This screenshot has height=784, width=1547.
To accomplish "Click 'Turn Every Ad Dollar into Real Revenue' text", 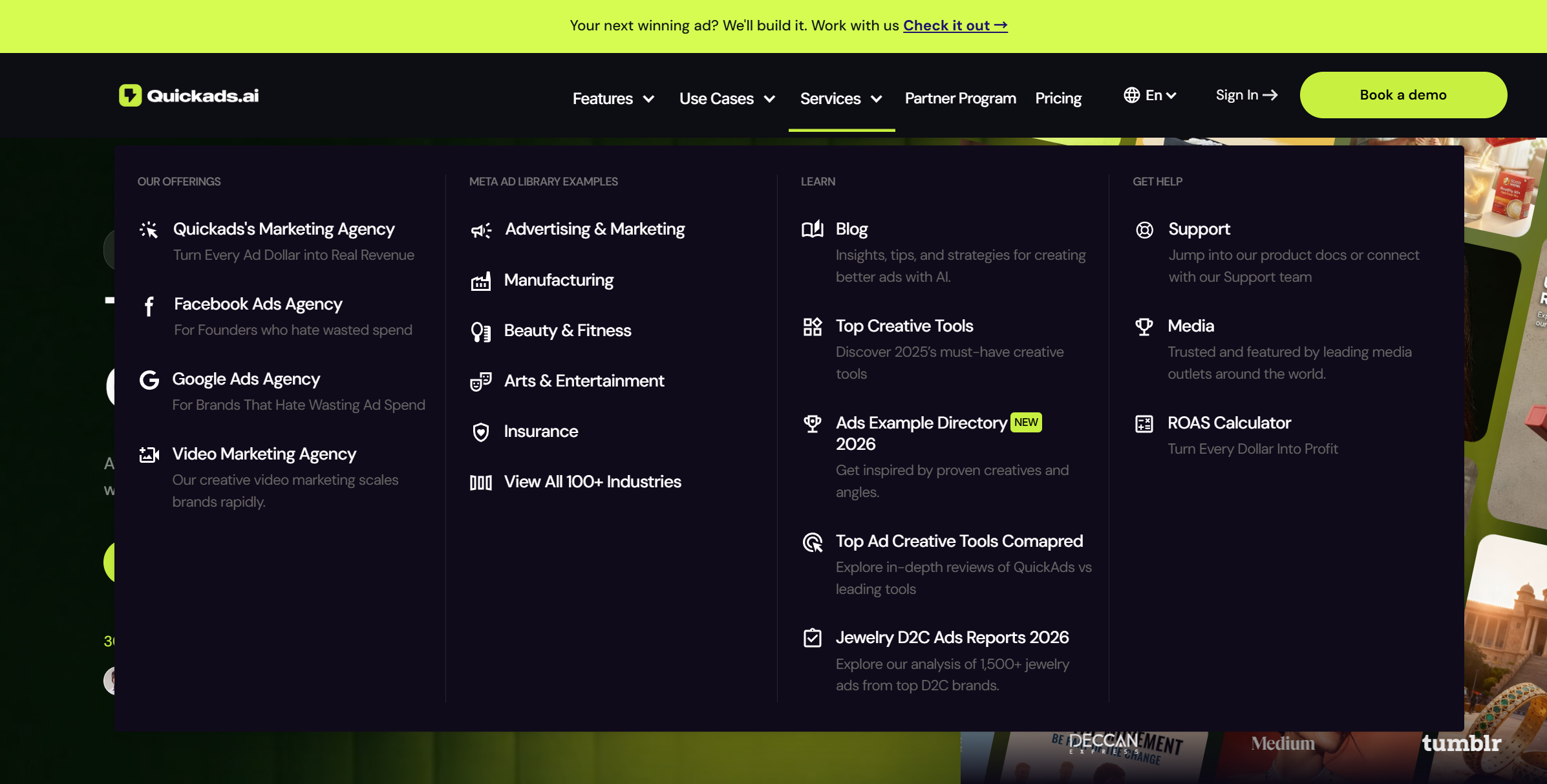I will [294, 255].
